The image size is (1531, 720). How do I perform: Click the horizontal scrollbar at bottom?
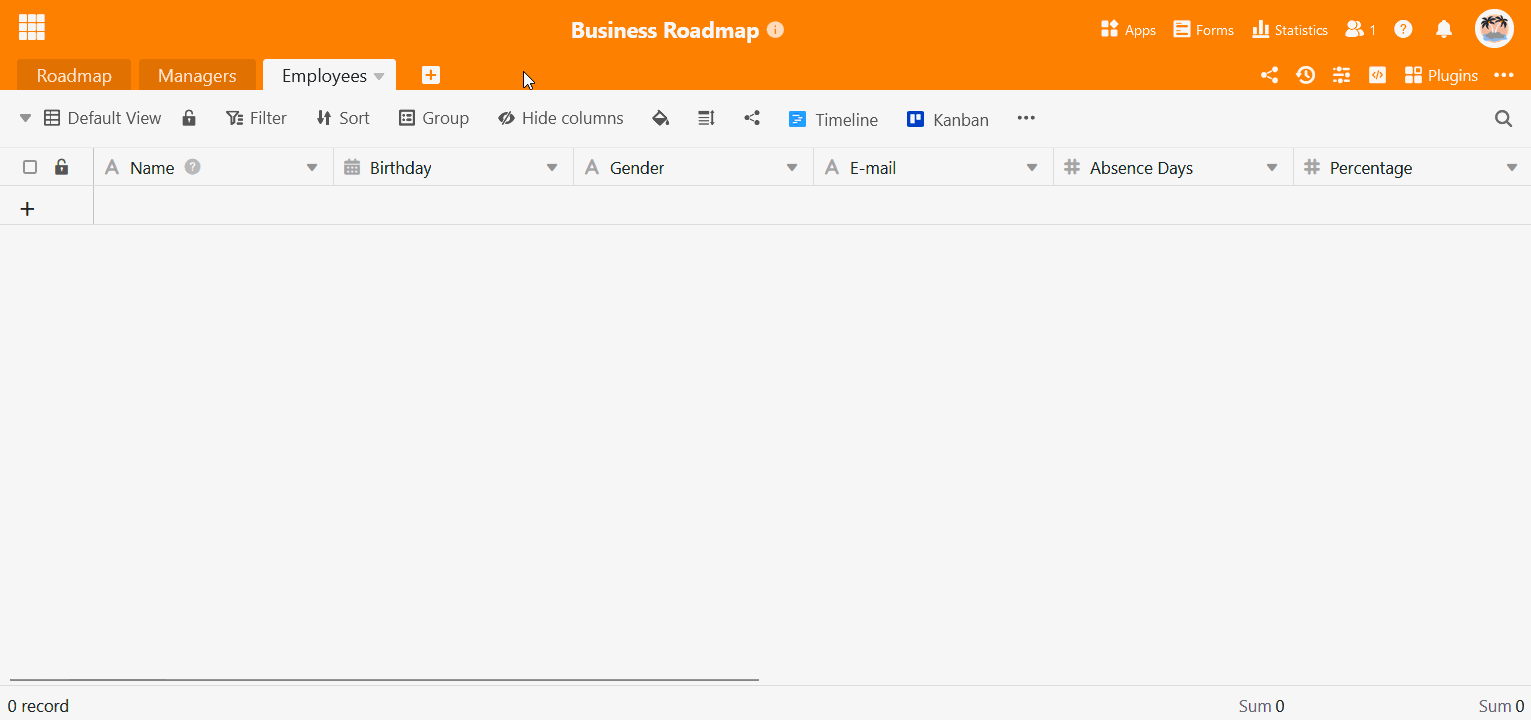click(x=384, y=680)
